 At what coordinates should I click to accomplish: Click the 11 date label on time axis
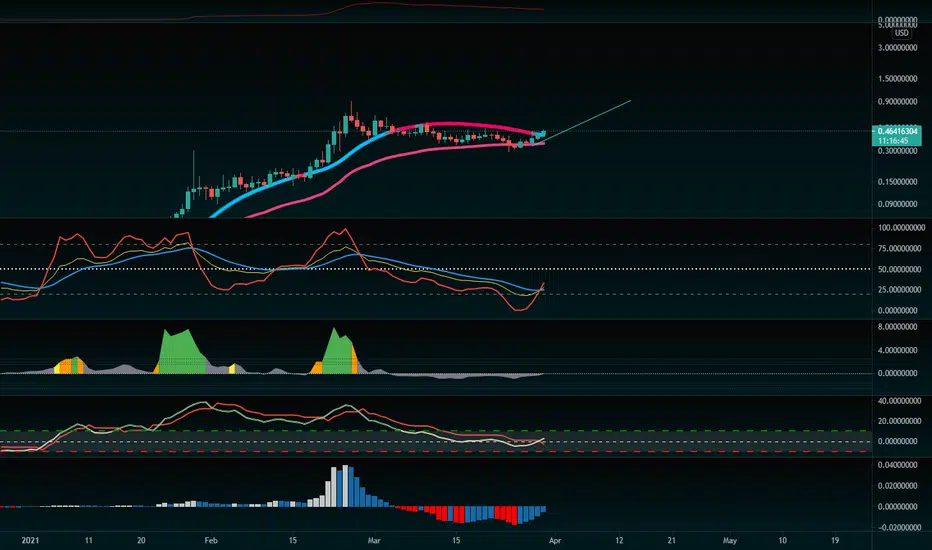click(x=89, y=540)
